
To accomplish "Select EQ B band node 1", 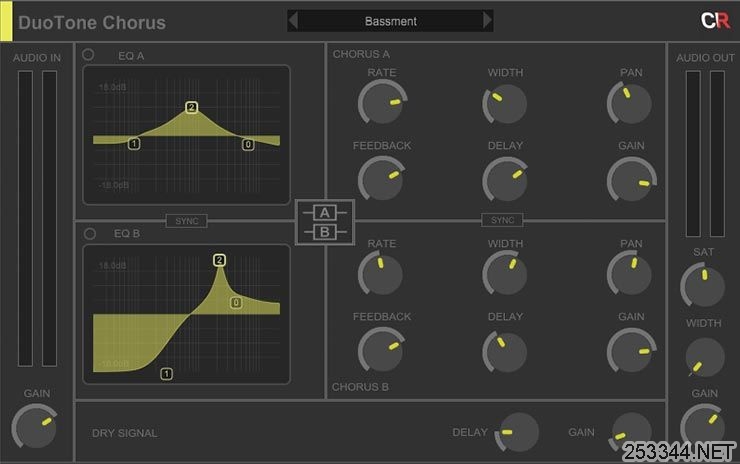I will 166,374.
